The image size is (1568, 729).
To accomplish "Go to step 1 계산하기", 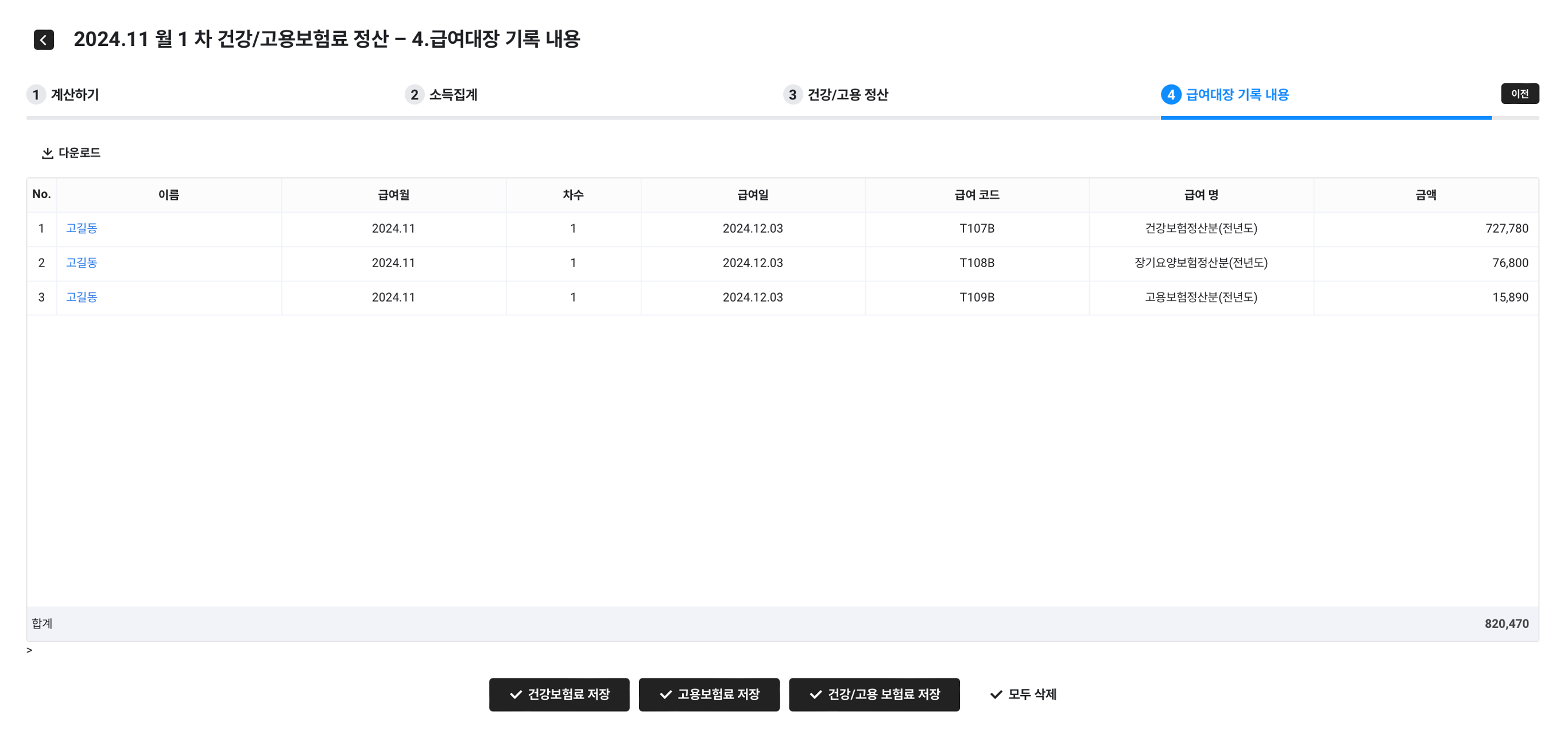I will (63, 94).
